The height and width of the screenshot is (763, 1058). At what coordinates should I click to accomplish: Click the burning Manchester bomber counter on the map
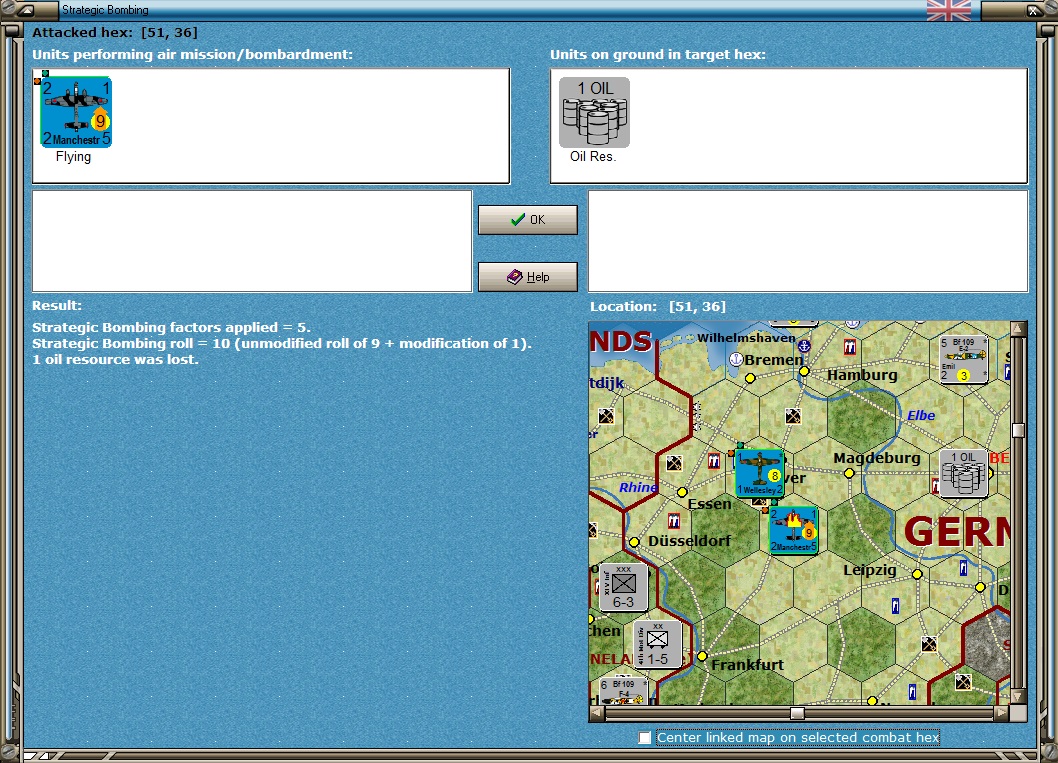pos(794,531)
